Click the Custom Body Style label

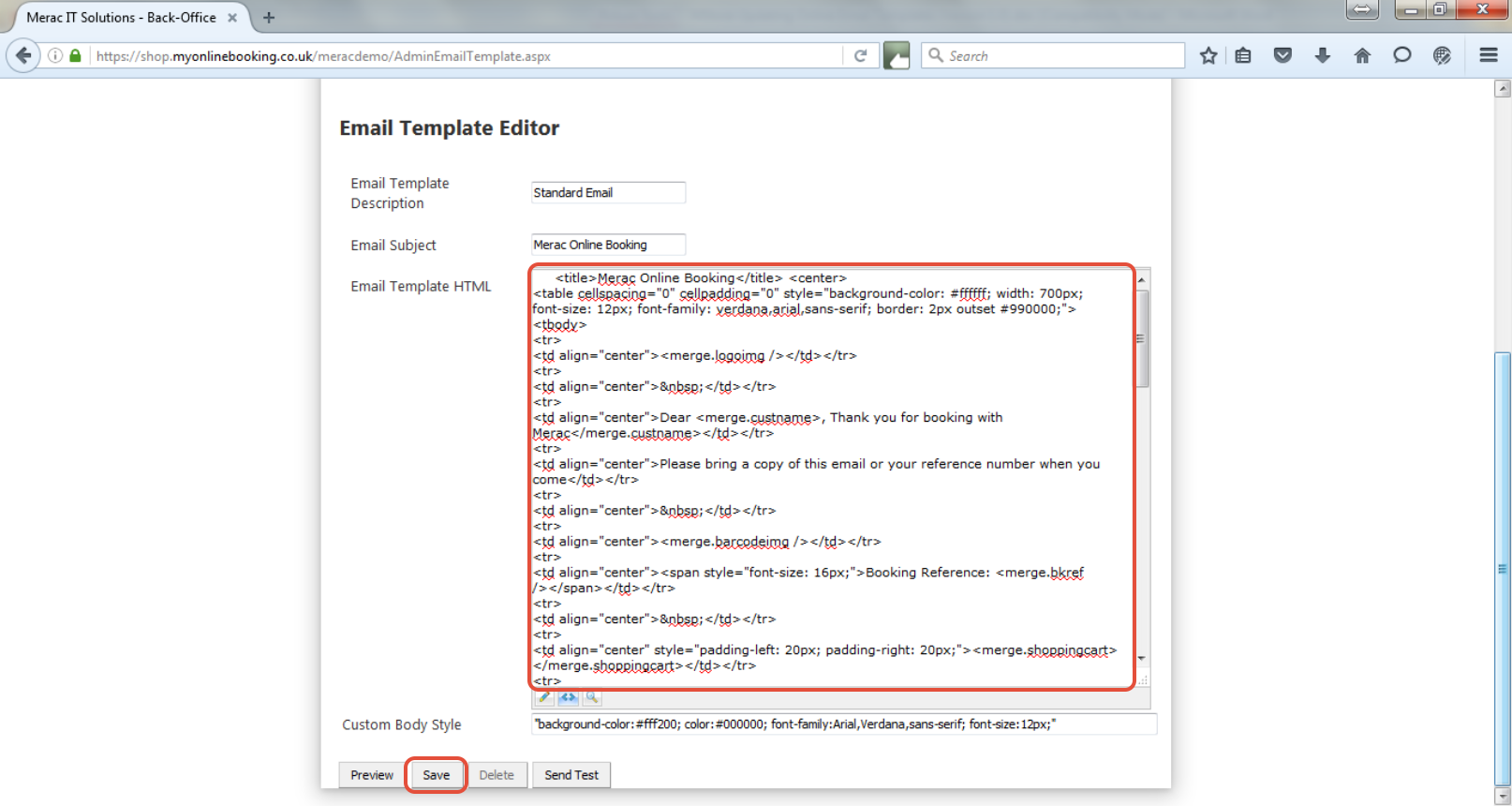tap(402, 724)
